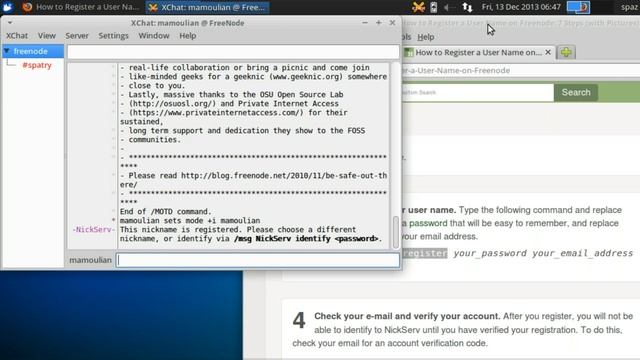Follow the password link in article
The image size is (640, 360).
pos(428,223)
